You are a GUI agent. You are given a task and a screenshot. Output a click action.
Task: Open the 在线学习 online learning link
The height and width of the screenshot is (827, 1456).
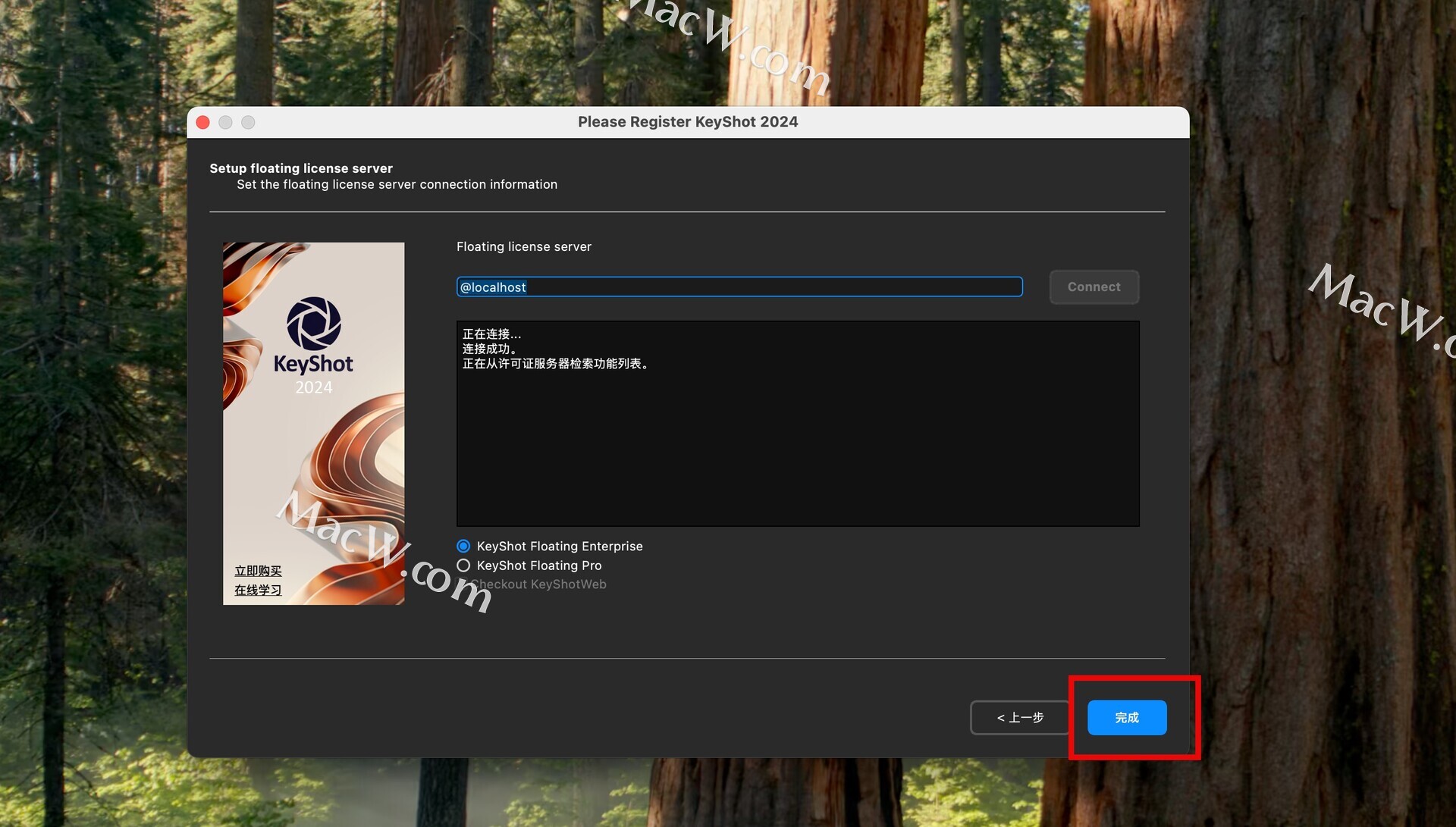[x=258, y=590]
